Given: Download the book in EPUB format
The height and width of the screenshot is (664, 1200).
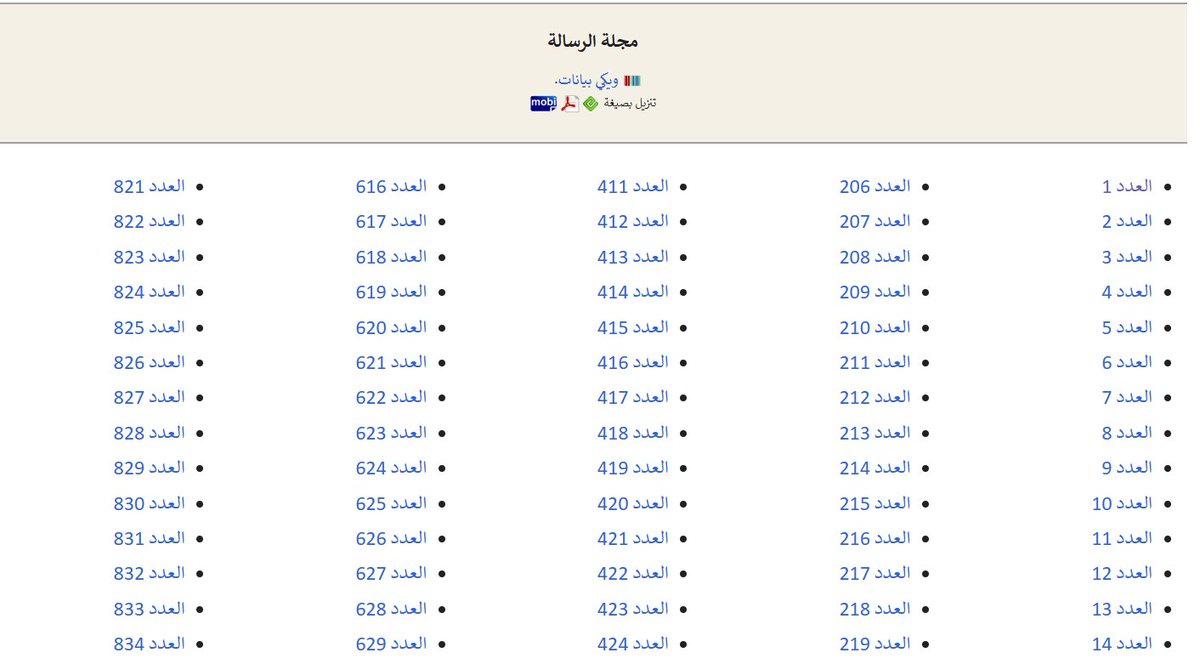Looking at the screenshot, I should coord(590,103).
